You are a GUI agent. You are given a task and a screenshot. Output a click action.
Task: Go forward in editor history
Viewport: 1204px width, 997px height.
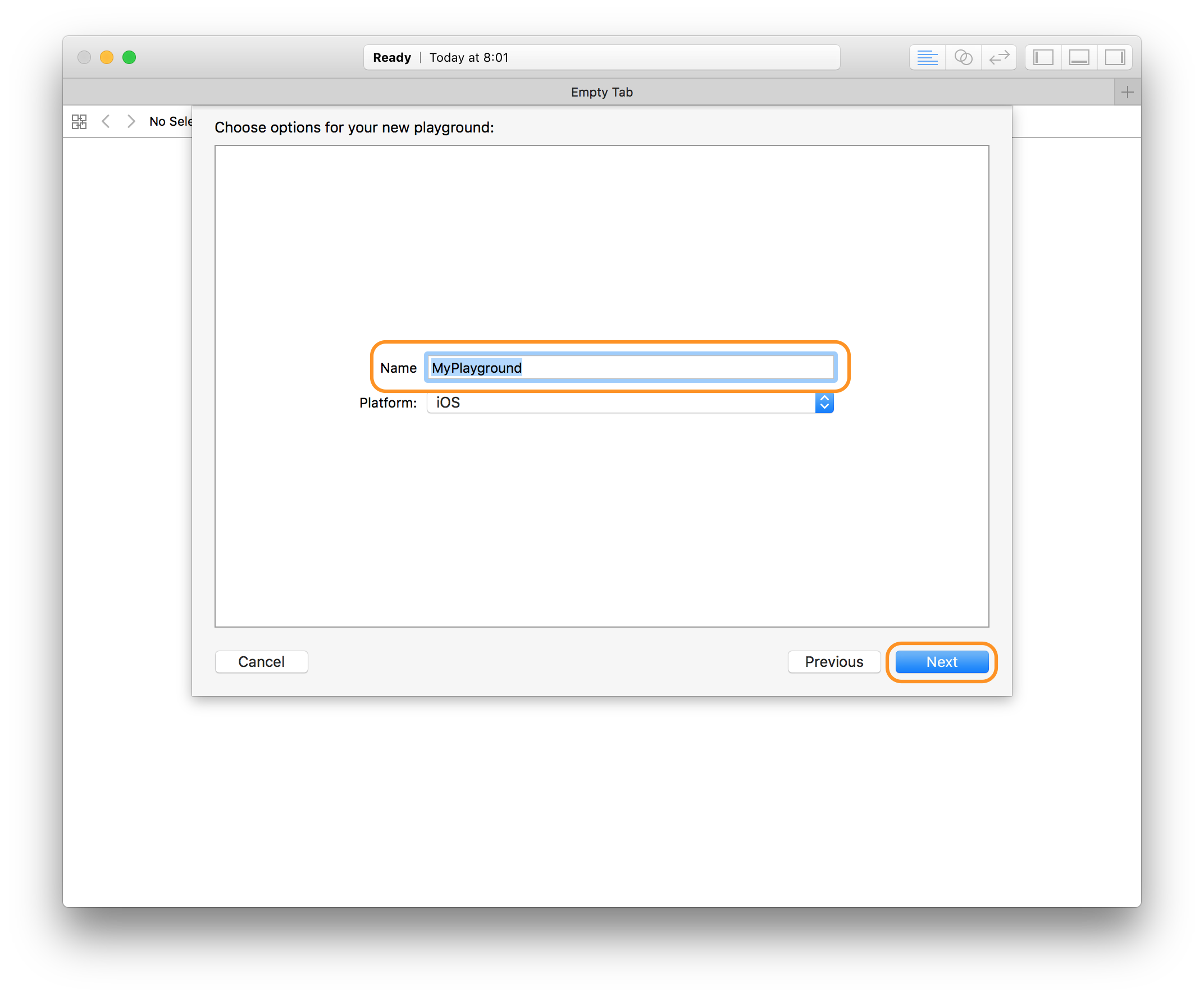click(131, 121)
